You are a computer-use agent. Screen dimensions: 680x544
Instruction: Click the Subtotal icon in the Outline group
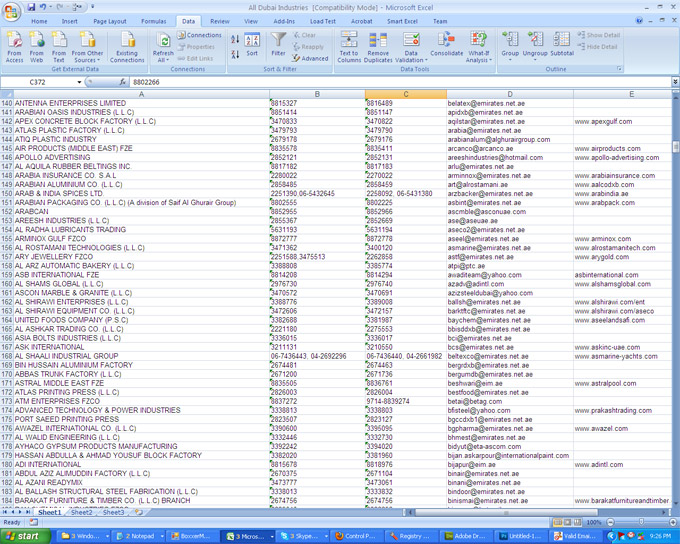click(562, 45)
